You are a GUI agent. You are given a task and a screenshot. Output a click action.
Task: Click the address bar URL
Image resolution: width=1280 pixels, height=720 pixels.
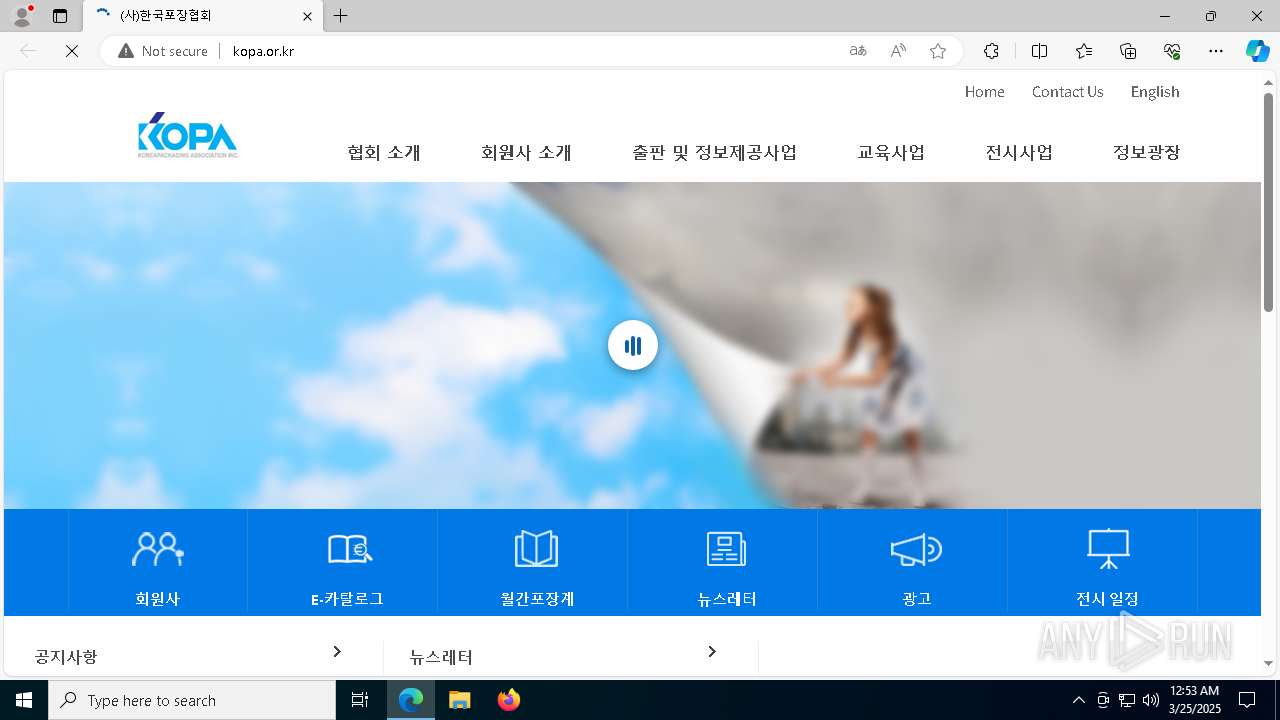(x=263, y=51)
